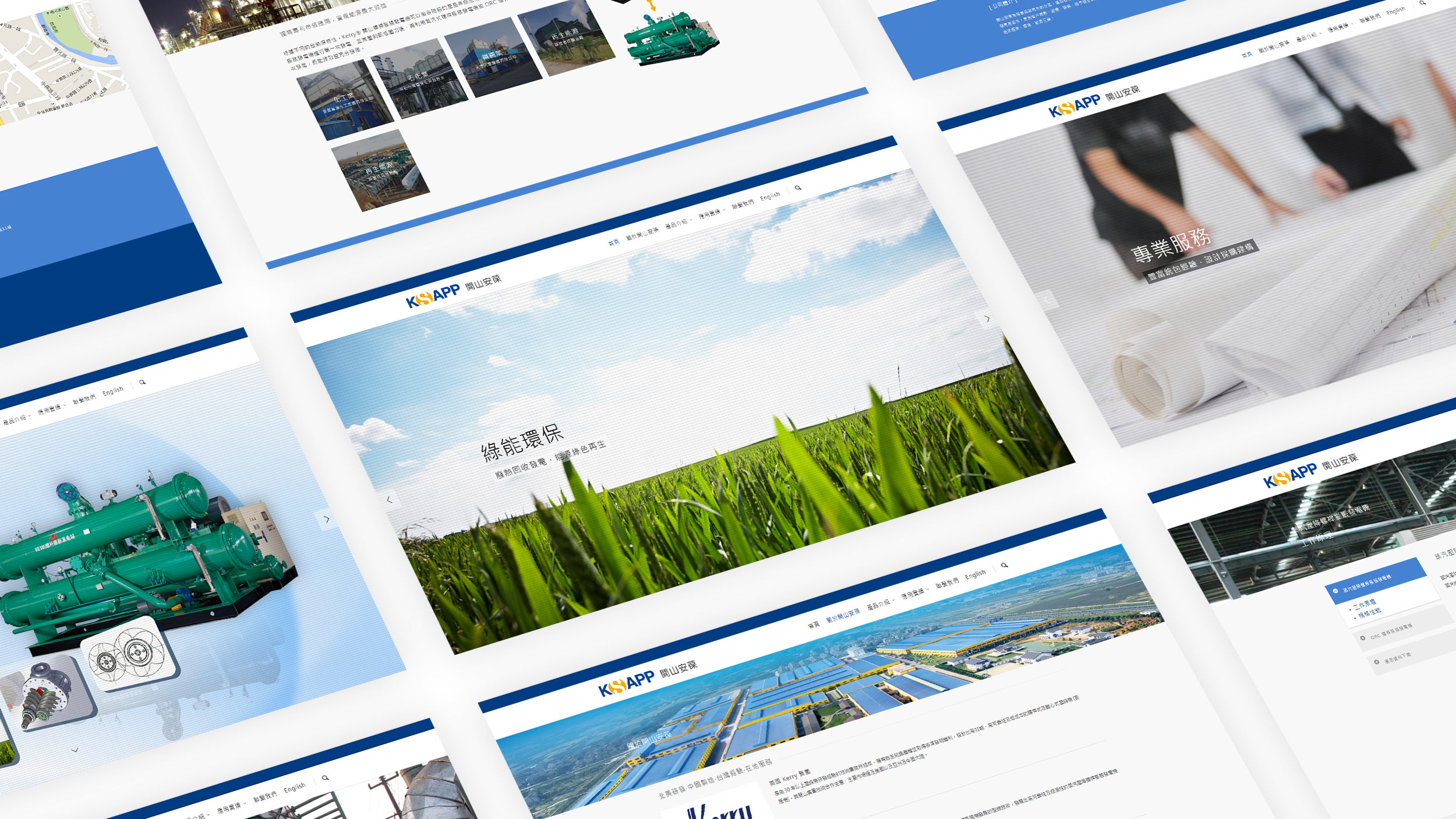Switch to English on green machine page

pyautogui.click(x=113, y=391)
